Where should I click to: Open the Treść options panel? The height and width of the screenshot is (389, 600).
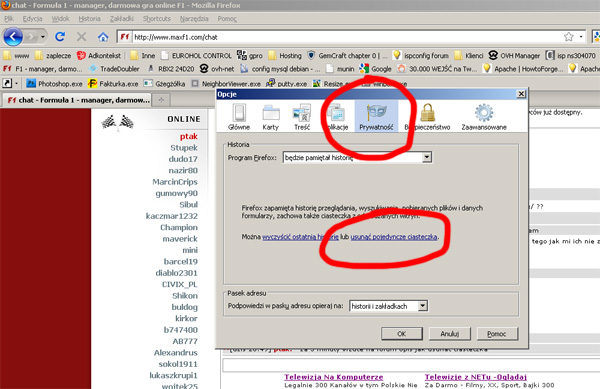[302, 117]
